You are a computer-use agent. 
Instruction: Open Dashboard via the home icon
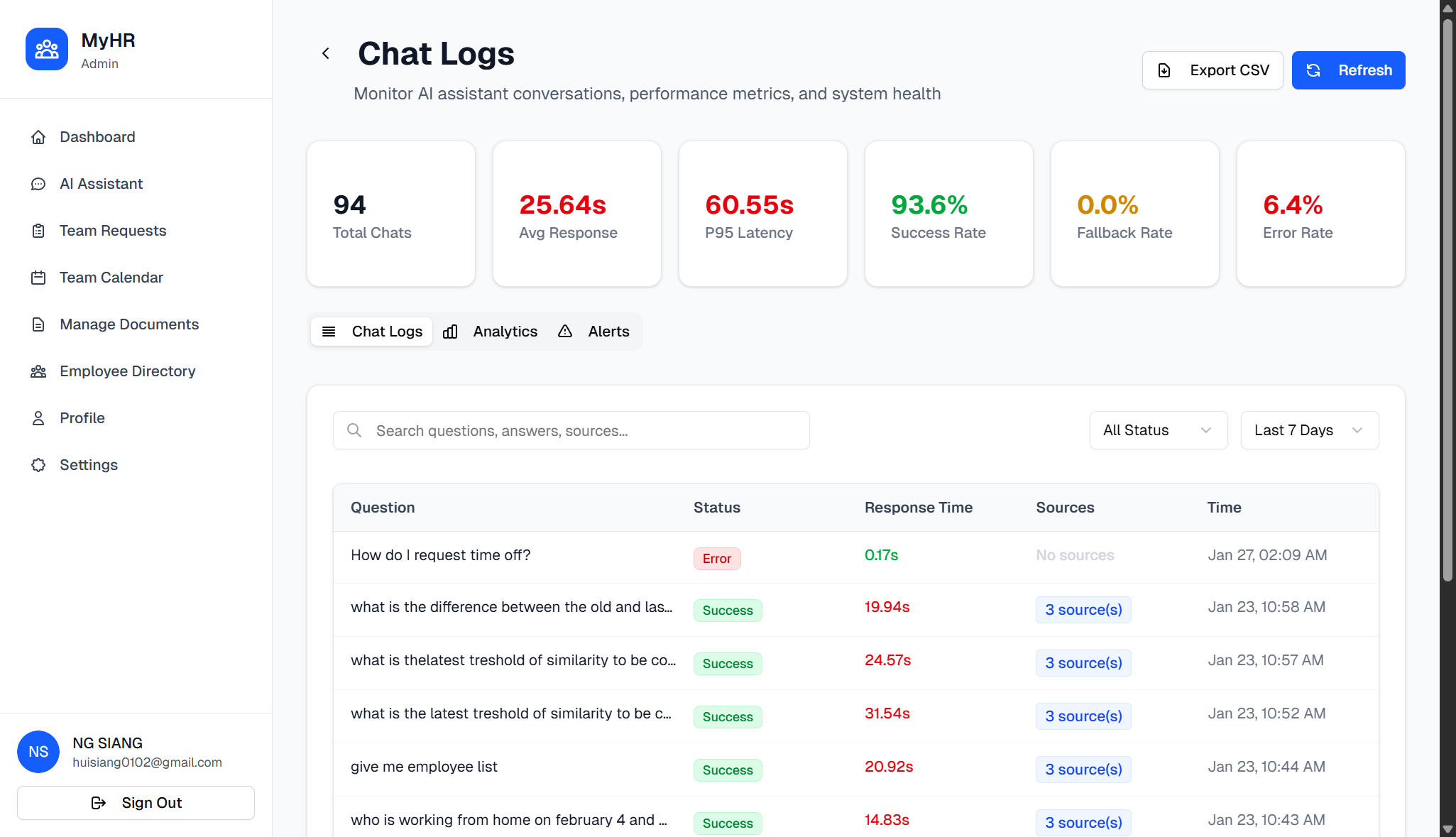point(38,137)
